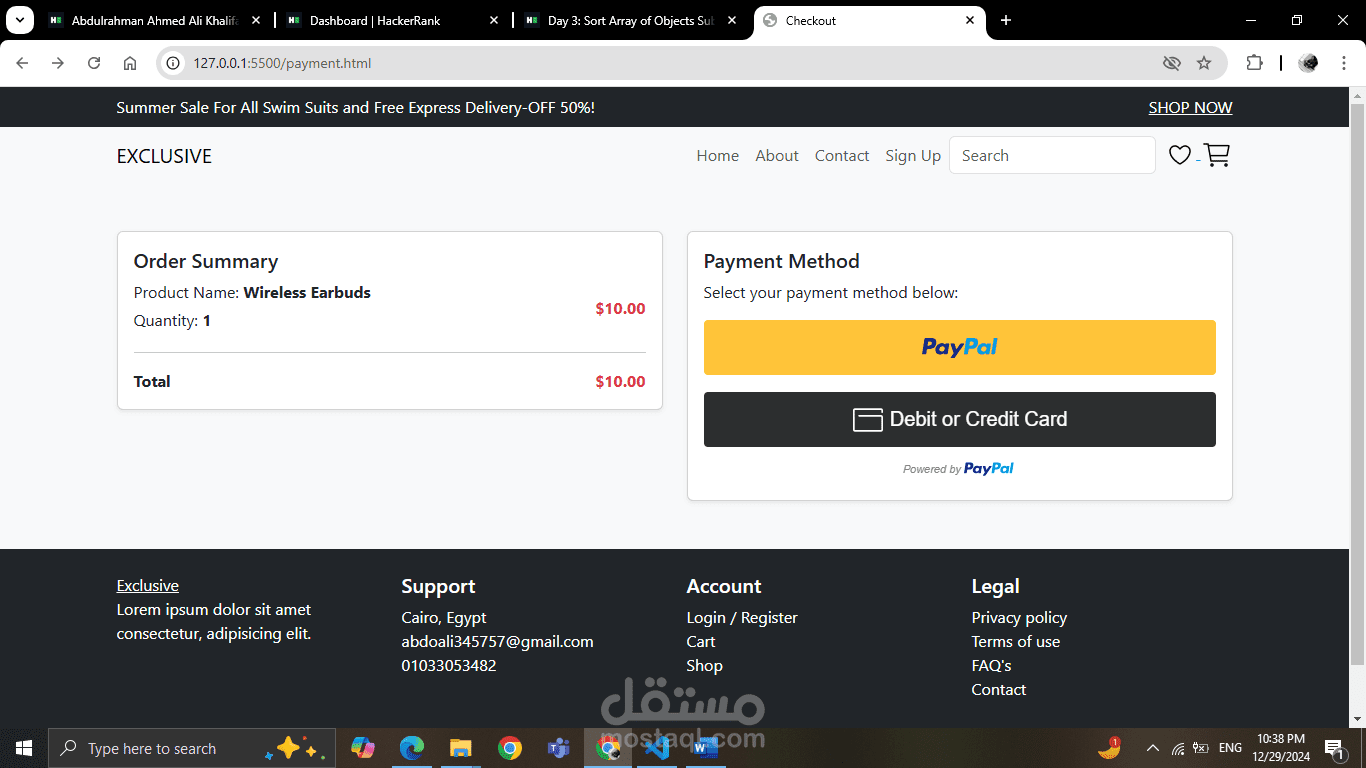This screenshot has height=768, width=1366.
Task: Open the Privacy policy footer link
Action: [x=1019, y=617]
